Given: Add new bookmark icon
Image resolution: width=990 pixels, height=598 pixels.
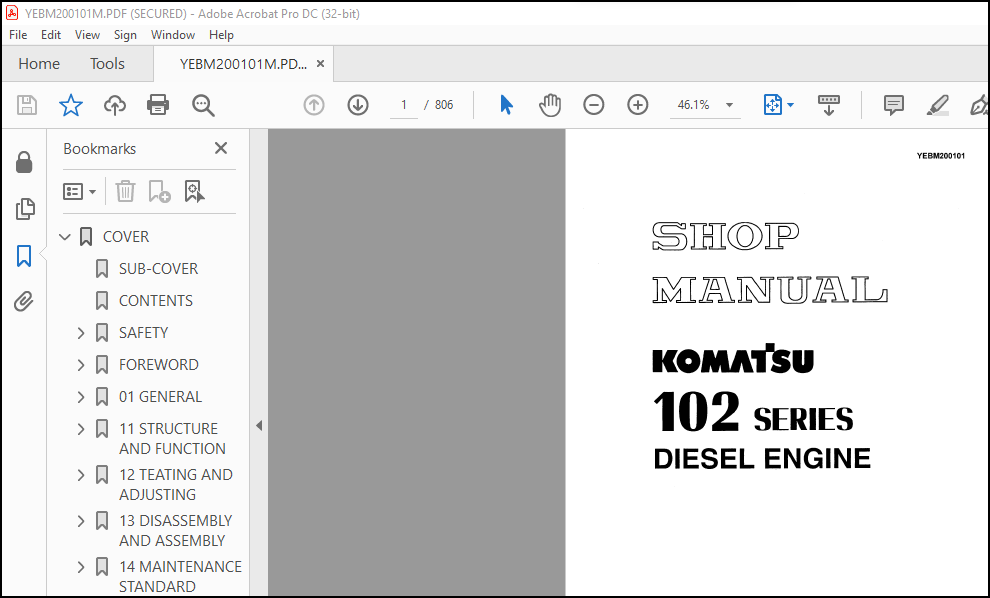Looking at the screenshot, I should tap(159, 191).
